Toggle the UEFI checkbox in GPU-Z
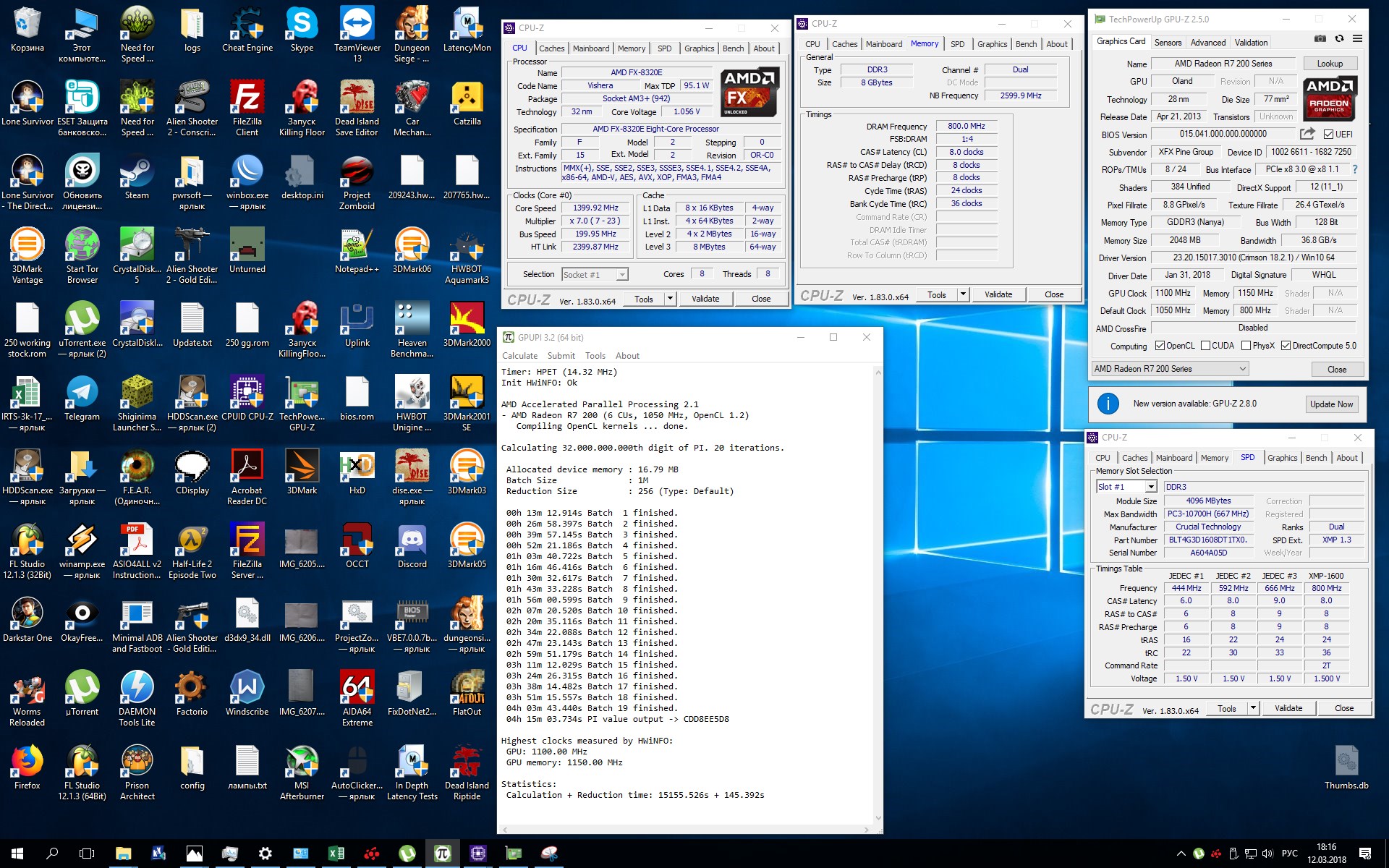This screenshot has height=868, width=1389. pos(1328,135)
